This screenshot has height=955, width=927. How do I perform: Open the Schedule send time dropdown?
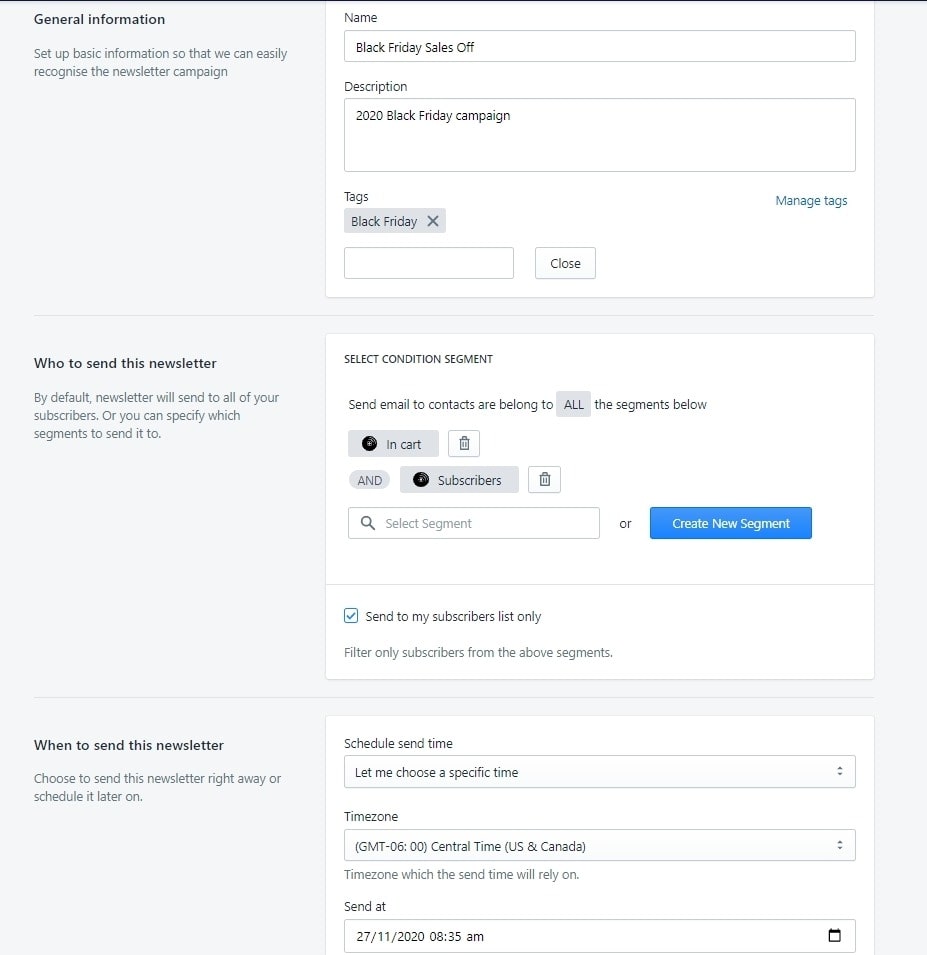[x=599, y=772]
